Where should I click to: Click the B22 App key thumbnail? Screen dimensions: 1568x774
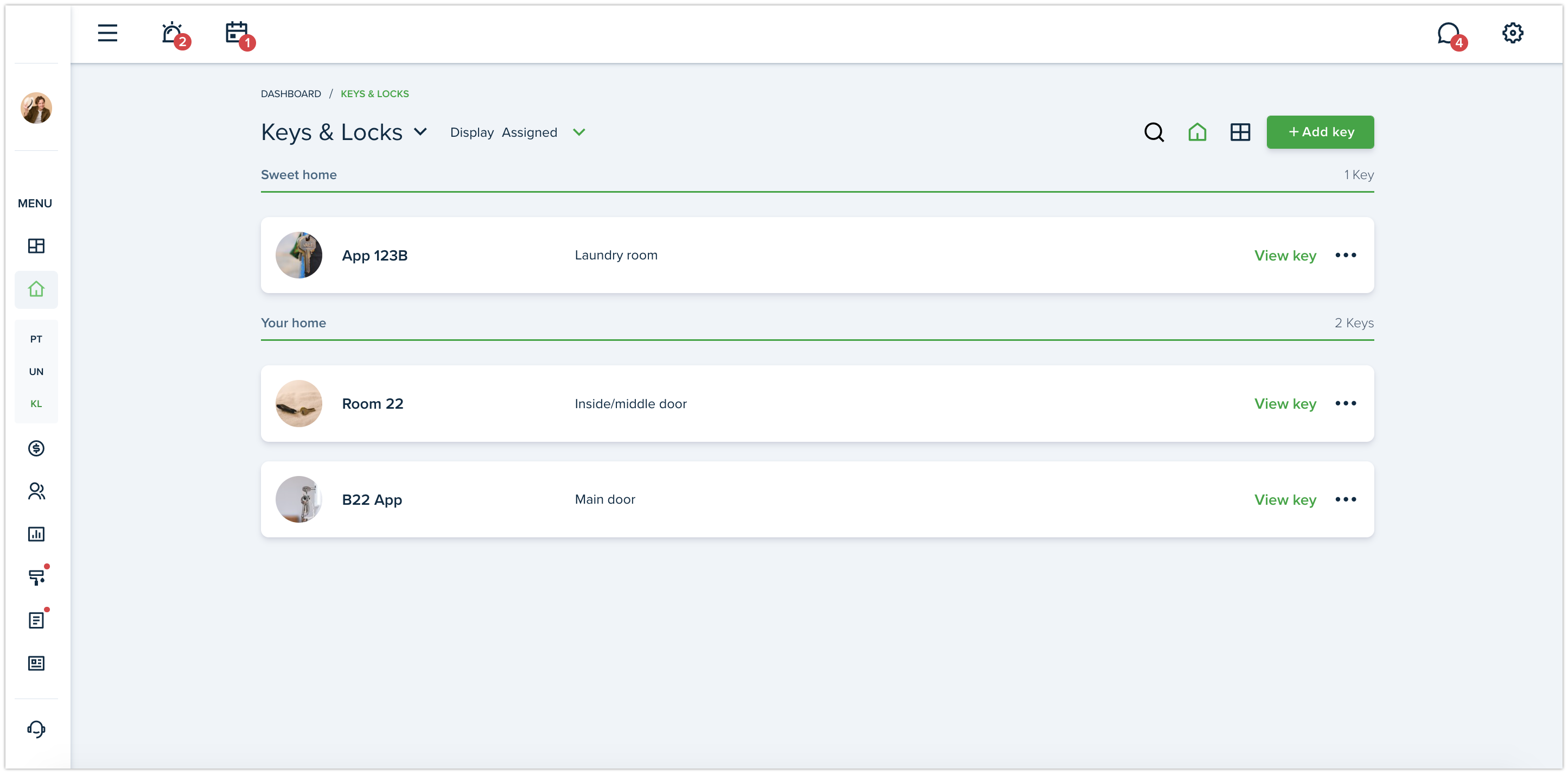point(299,499)
